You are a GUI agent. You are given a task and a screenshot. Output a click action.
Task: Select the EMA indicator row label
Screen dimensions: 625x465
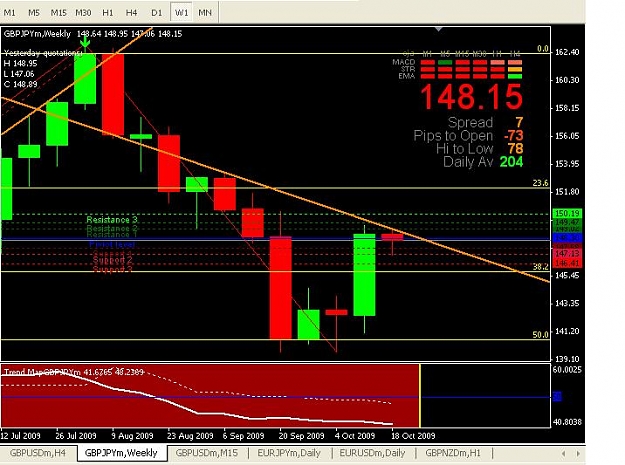point(407,76)
